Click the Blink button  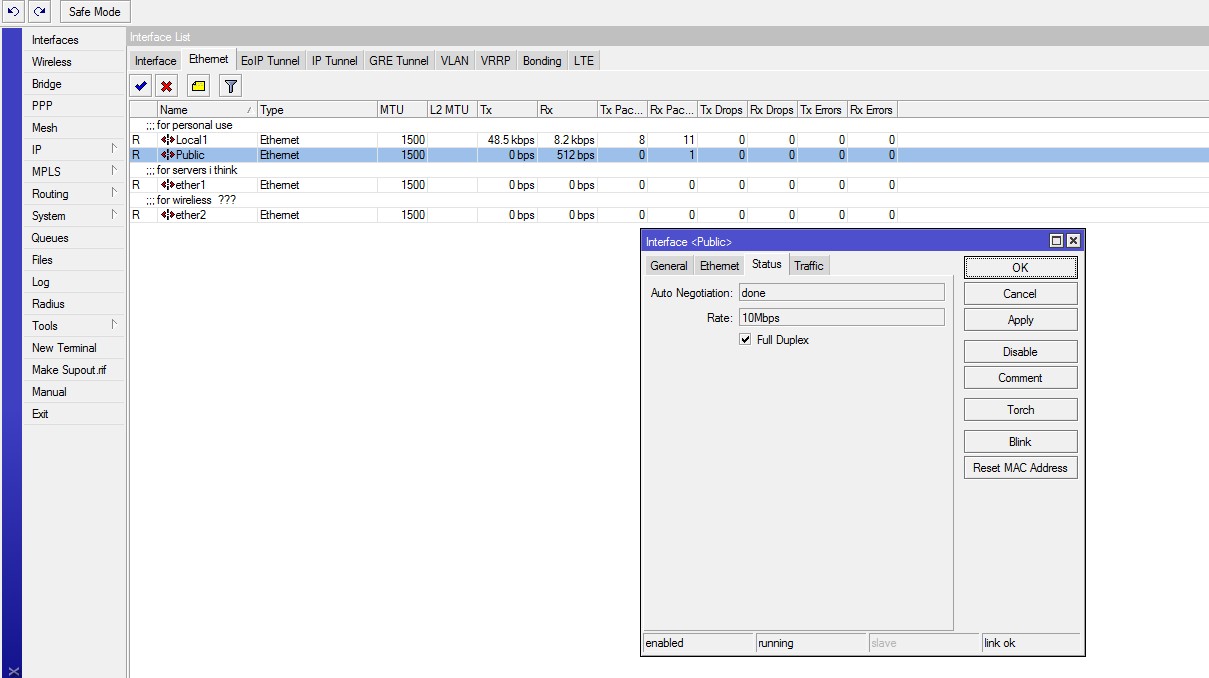tap(1020, 442)
